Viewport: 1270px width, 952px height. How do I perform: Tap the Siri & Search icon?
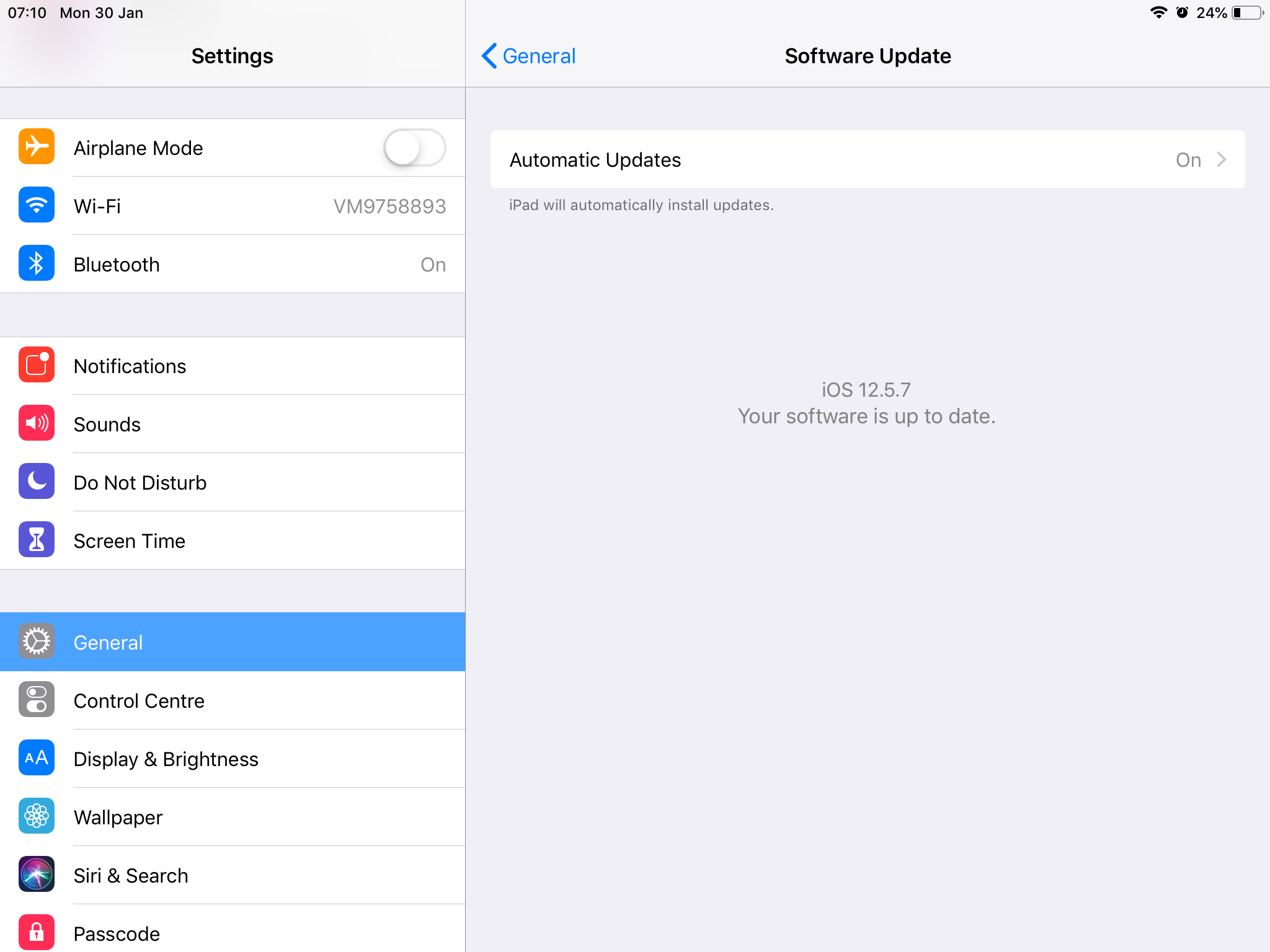(37, 875)
